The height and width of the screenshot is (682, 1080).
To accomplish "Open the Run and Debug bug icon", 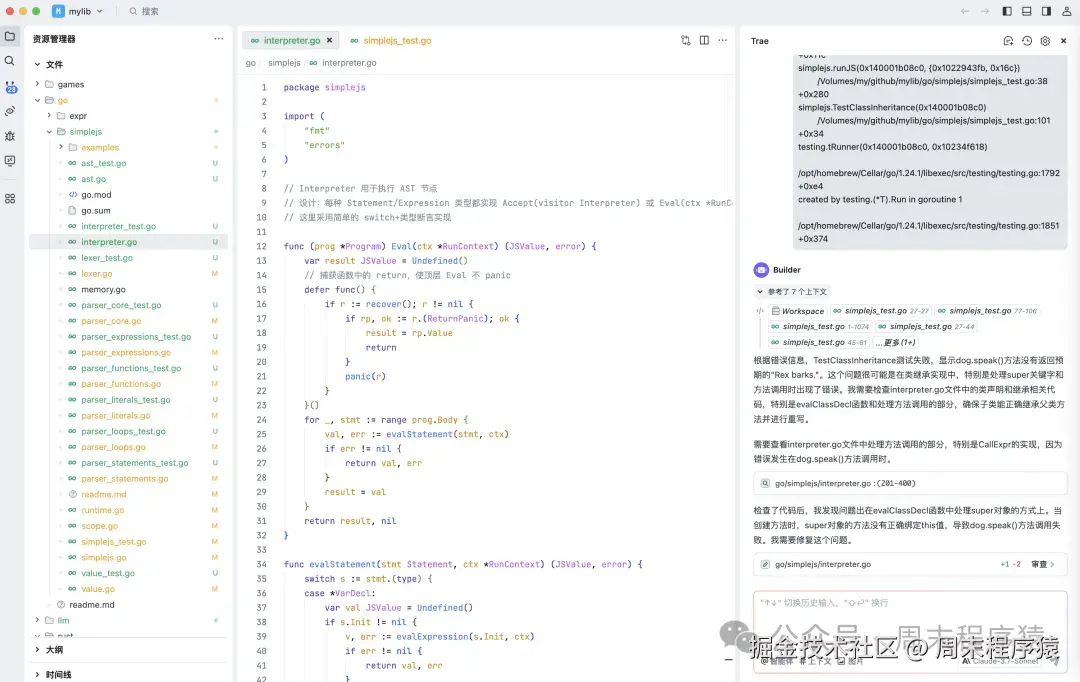I will [x=10, y=136].
